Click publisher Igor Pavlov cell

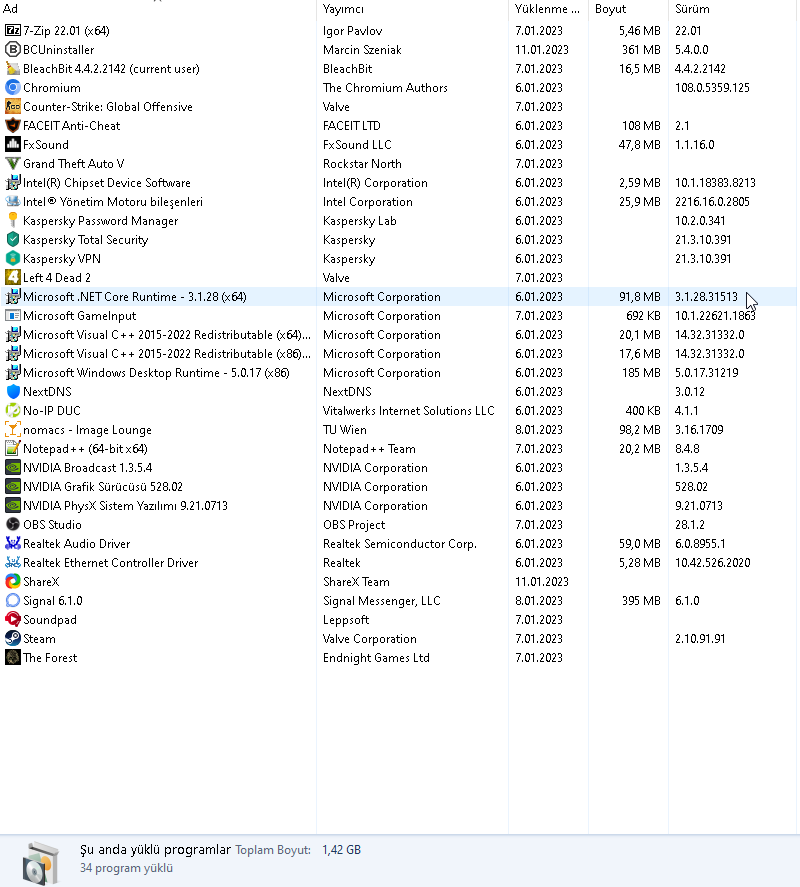pyautogui.click(x=352, y=31)
